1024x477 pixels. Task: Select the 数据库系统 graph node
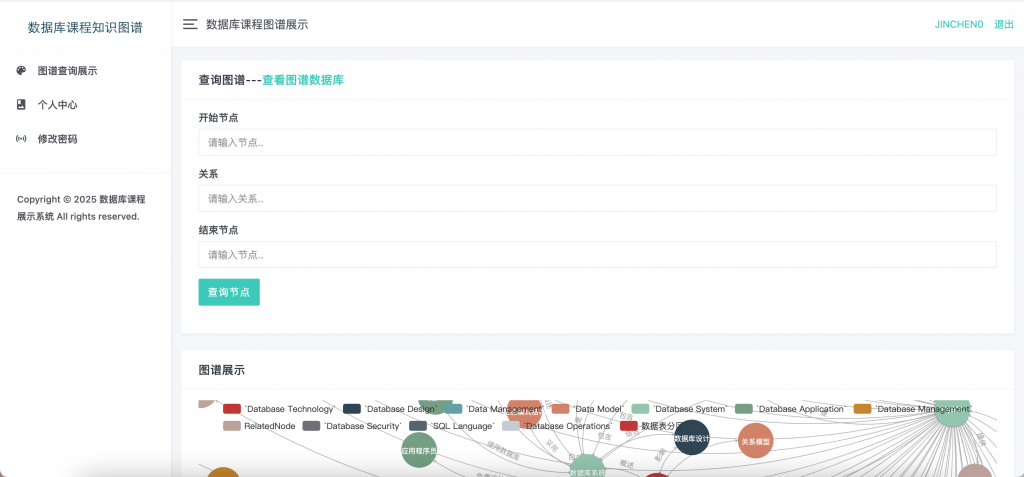click(588, 467)
